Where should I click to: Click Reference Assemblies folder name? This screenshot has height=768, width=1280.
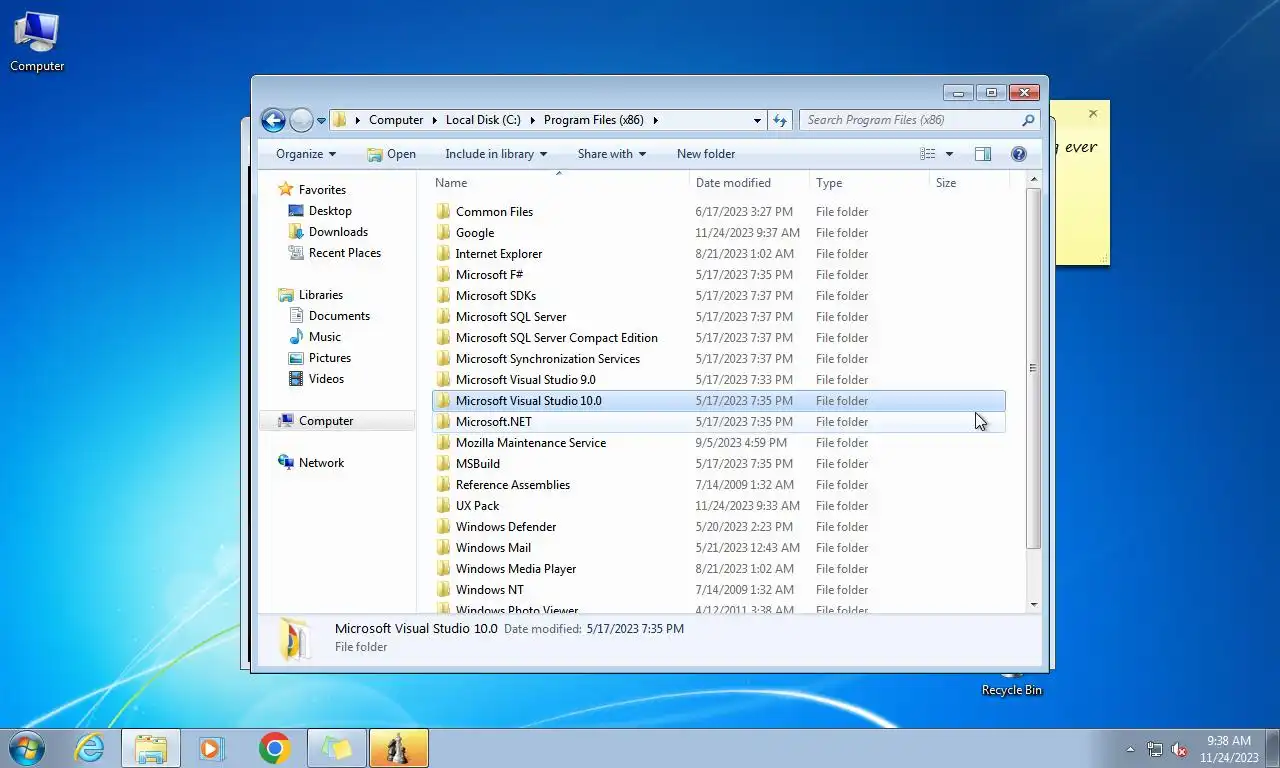(513, 485)
